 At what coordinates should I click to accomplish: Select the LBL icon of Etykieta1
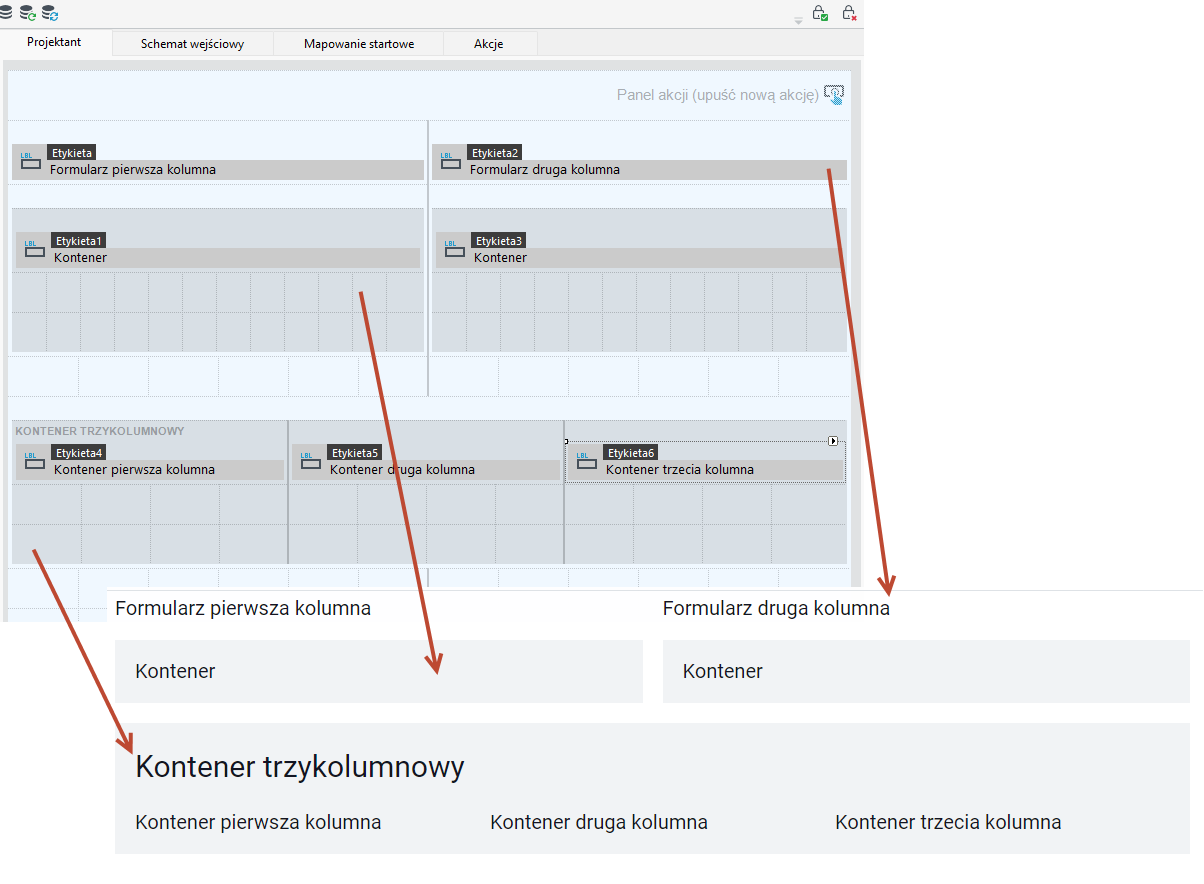(35, 249)
